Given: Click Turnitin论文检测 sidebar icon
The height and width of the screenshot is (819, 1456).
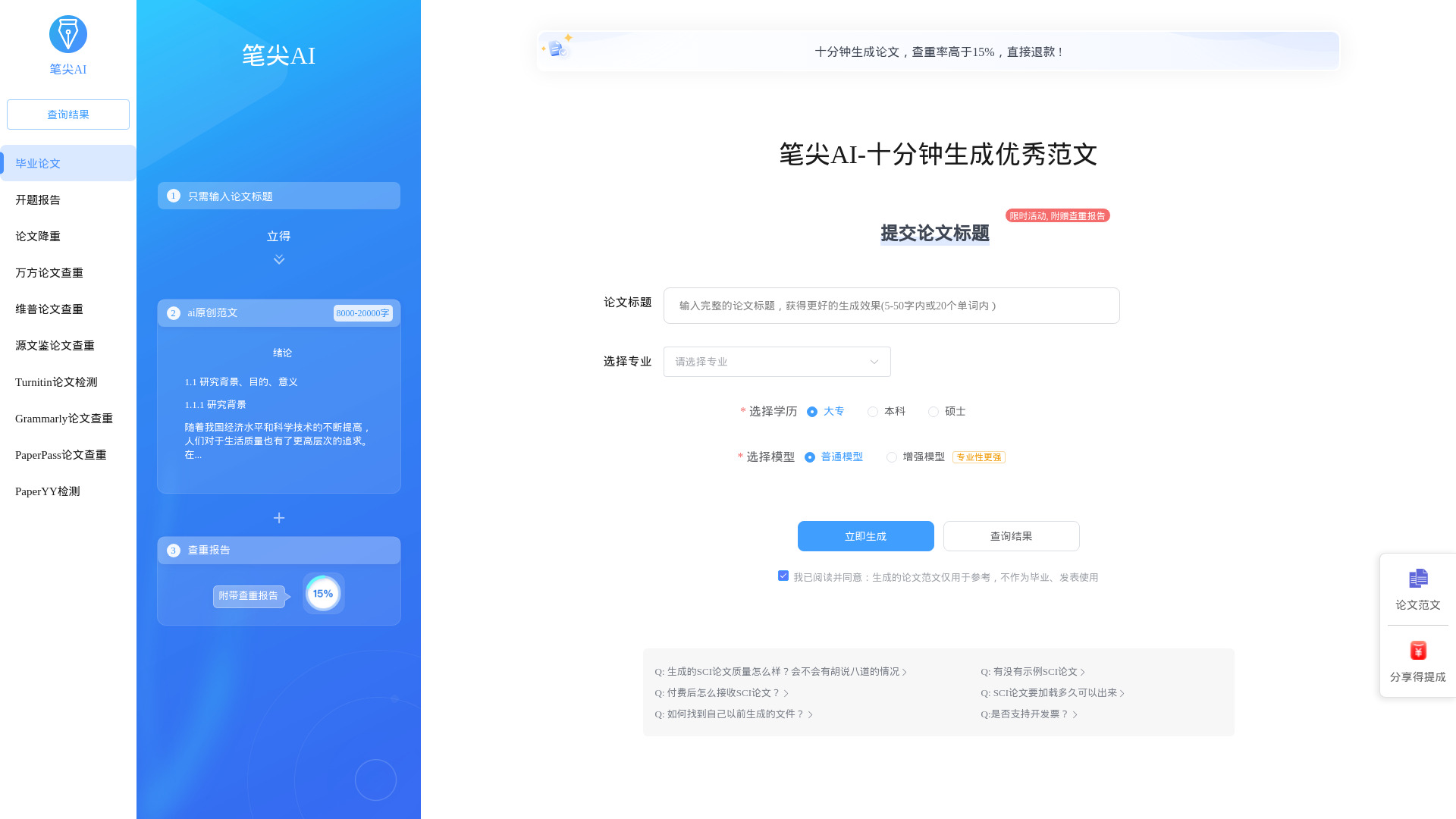Looking at the screenshot, I should pyautogui.click(x=56, y=381).
